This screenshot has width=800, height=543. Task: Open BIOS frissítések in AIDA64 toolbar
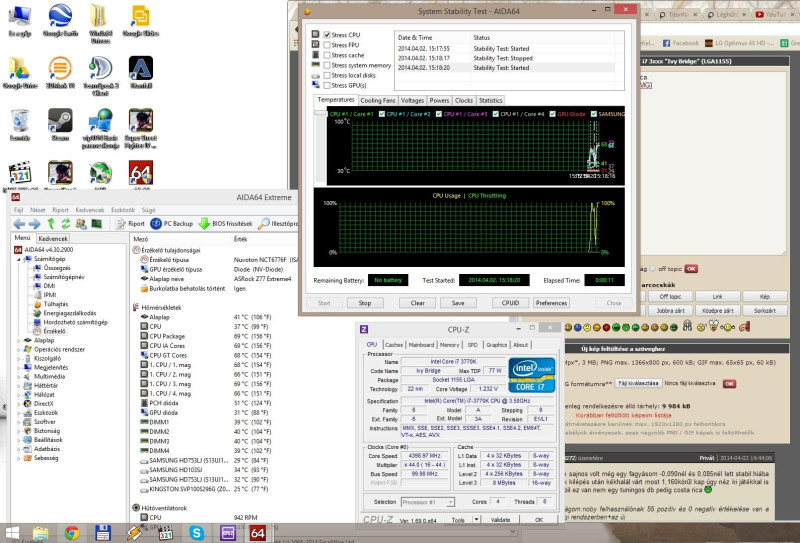(x=225, y=224)
